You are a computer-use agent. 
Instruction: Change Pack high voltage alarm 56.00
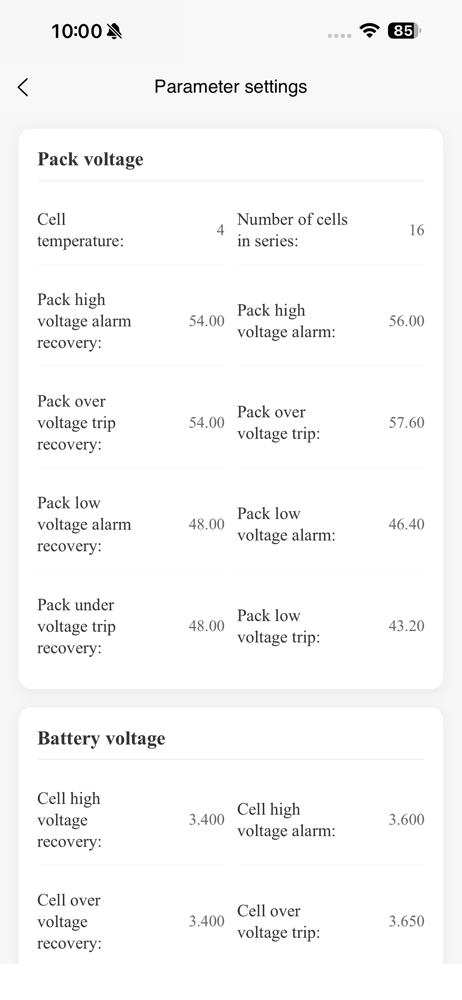coord(406,321)
